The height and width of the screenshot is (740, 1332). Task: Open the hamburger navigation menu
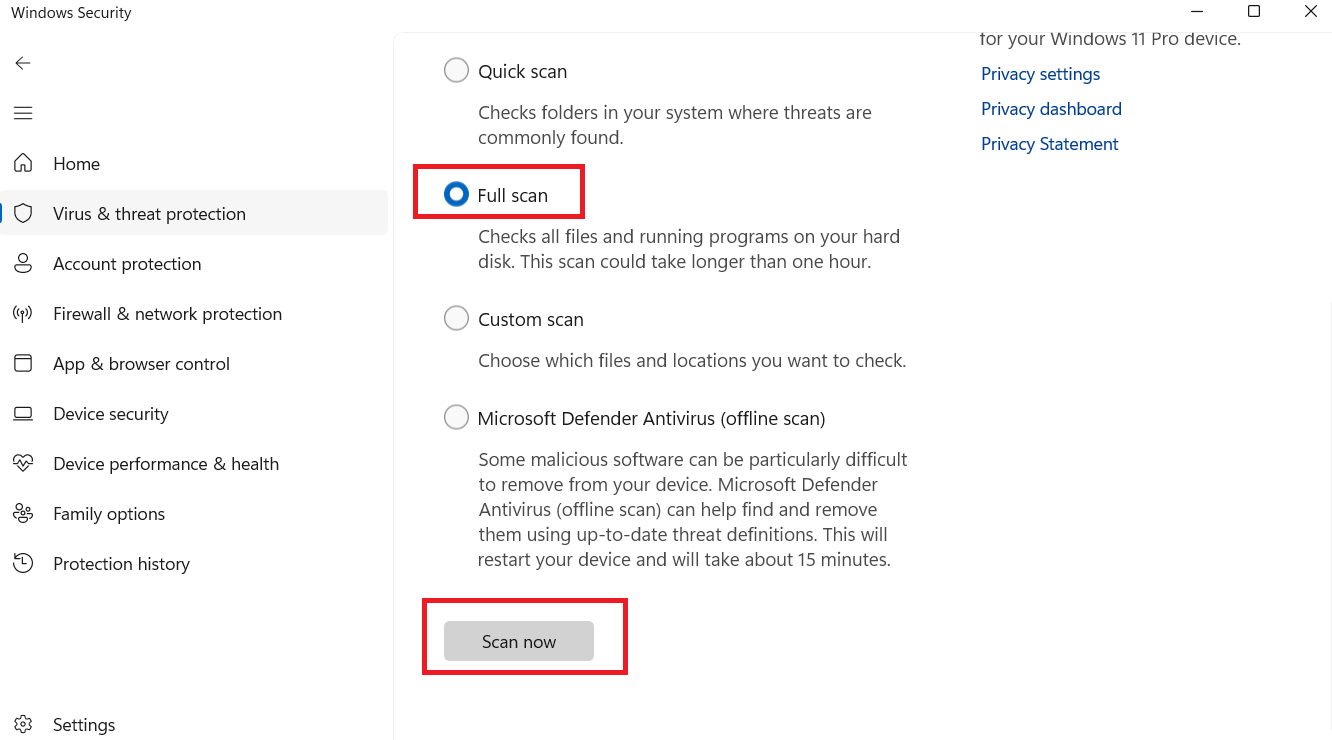[x=23, y=113]
